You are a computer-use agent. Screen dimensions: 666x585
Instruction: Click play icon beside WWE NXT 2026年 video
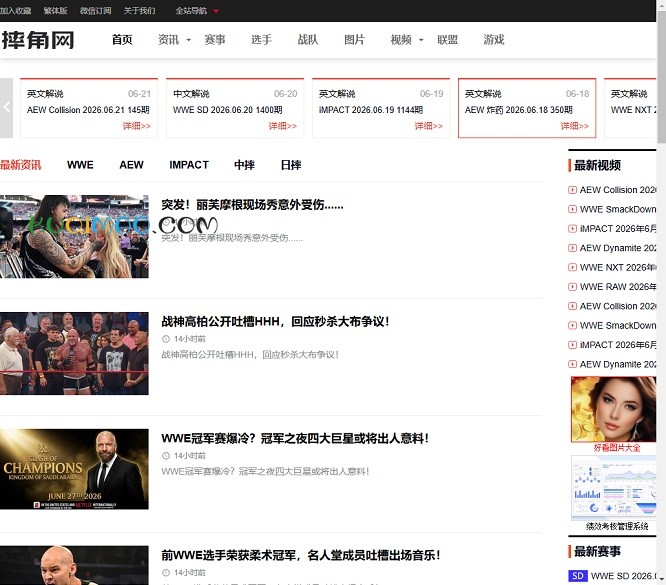click(573, 268)
